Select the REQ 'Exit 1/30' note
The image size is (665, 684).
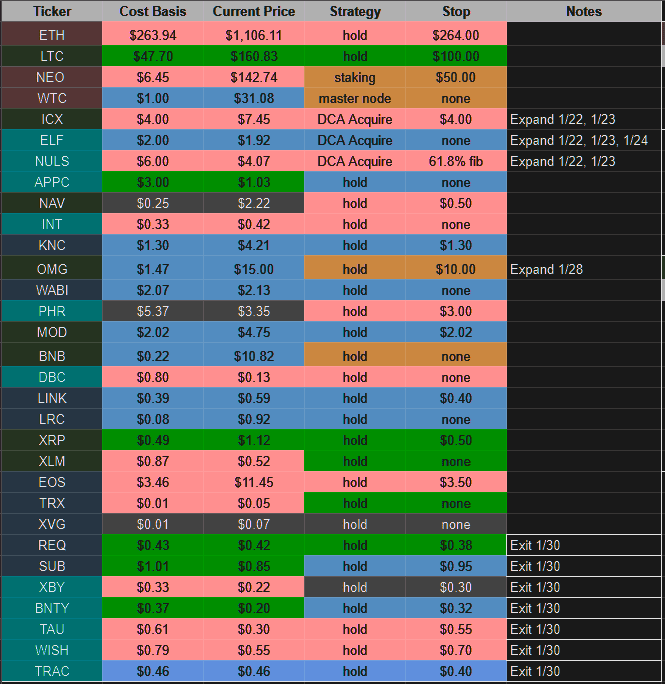(x=584, y=545)
